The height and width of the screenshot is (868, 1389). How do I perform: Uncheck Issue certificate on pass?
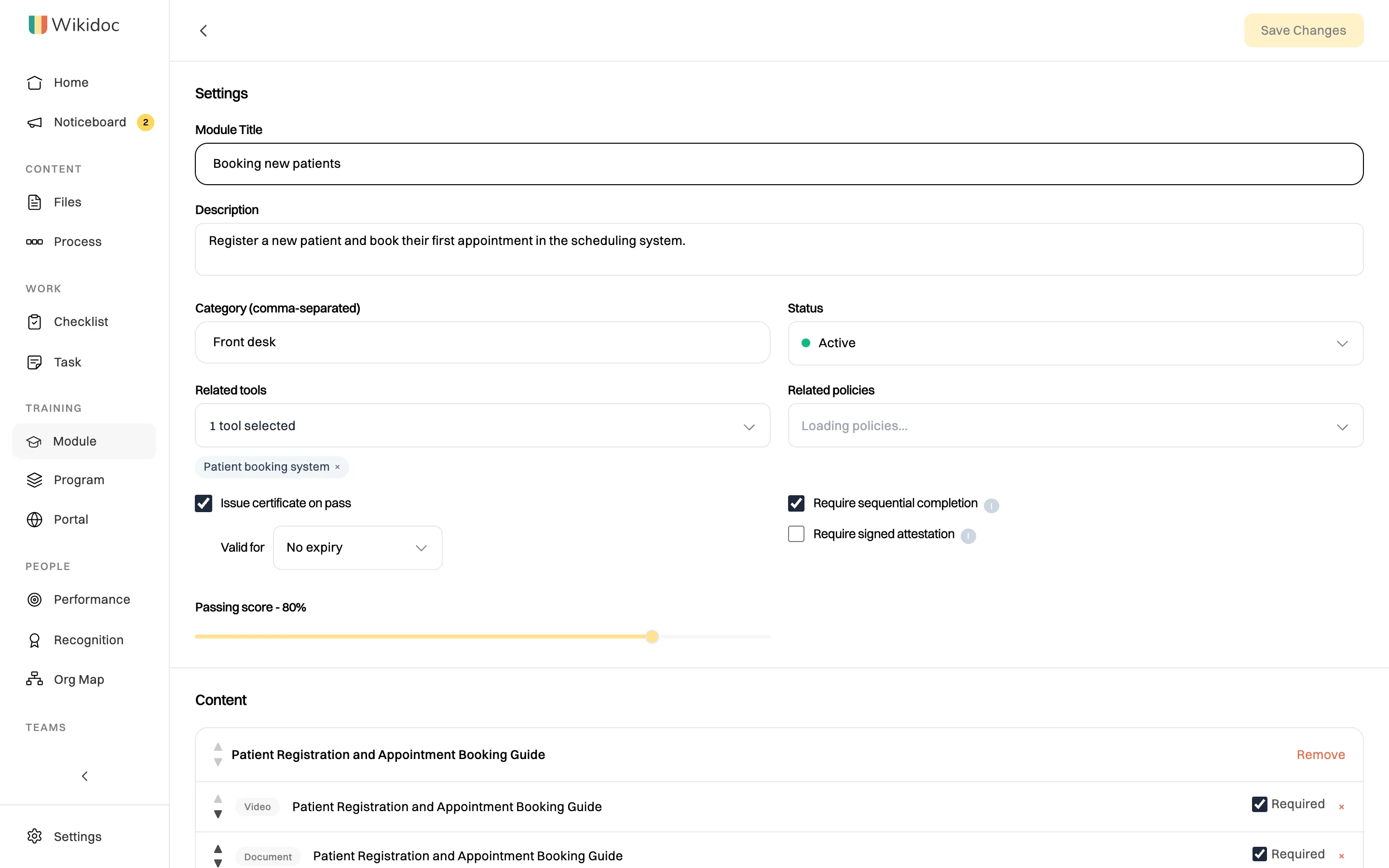pos(203,503)
